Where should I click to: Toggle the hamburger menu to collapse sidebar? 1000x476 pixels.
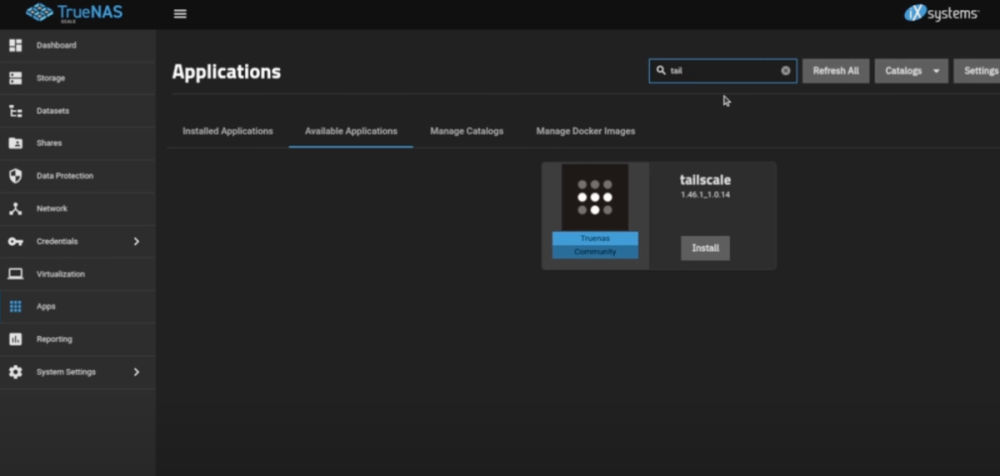point(180,14)
